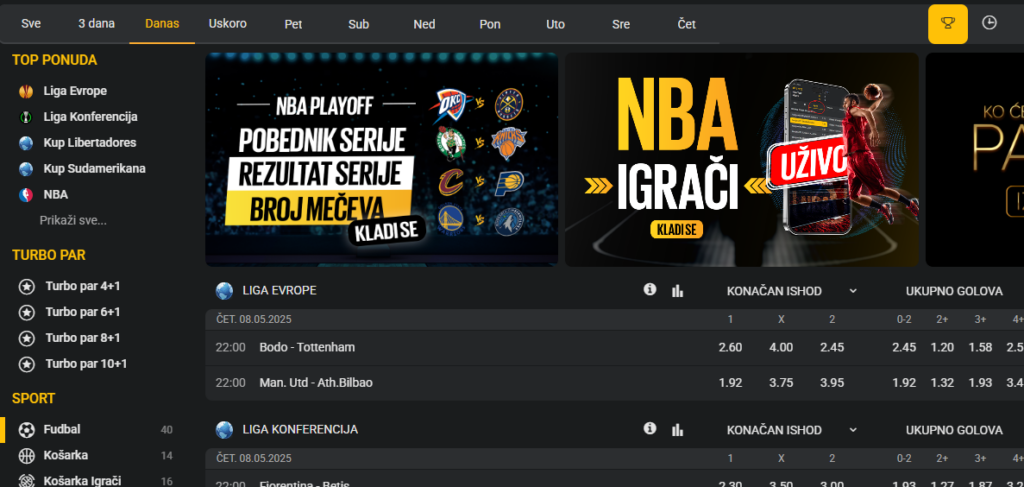Click the star icon for Turbo par 10+1
Image resolution: width=1024 pixels, height=487 pixels.
27,364
